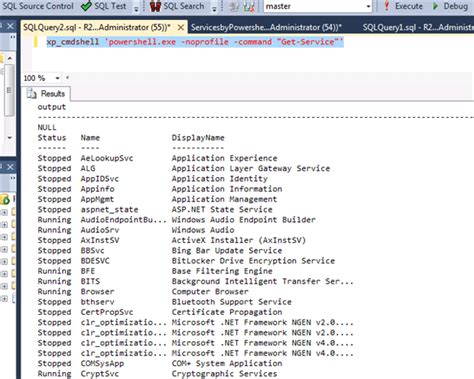The height and width of the screenshot is (379, 474).
Task: Click the 'Status' header in results
Action: 52,138
